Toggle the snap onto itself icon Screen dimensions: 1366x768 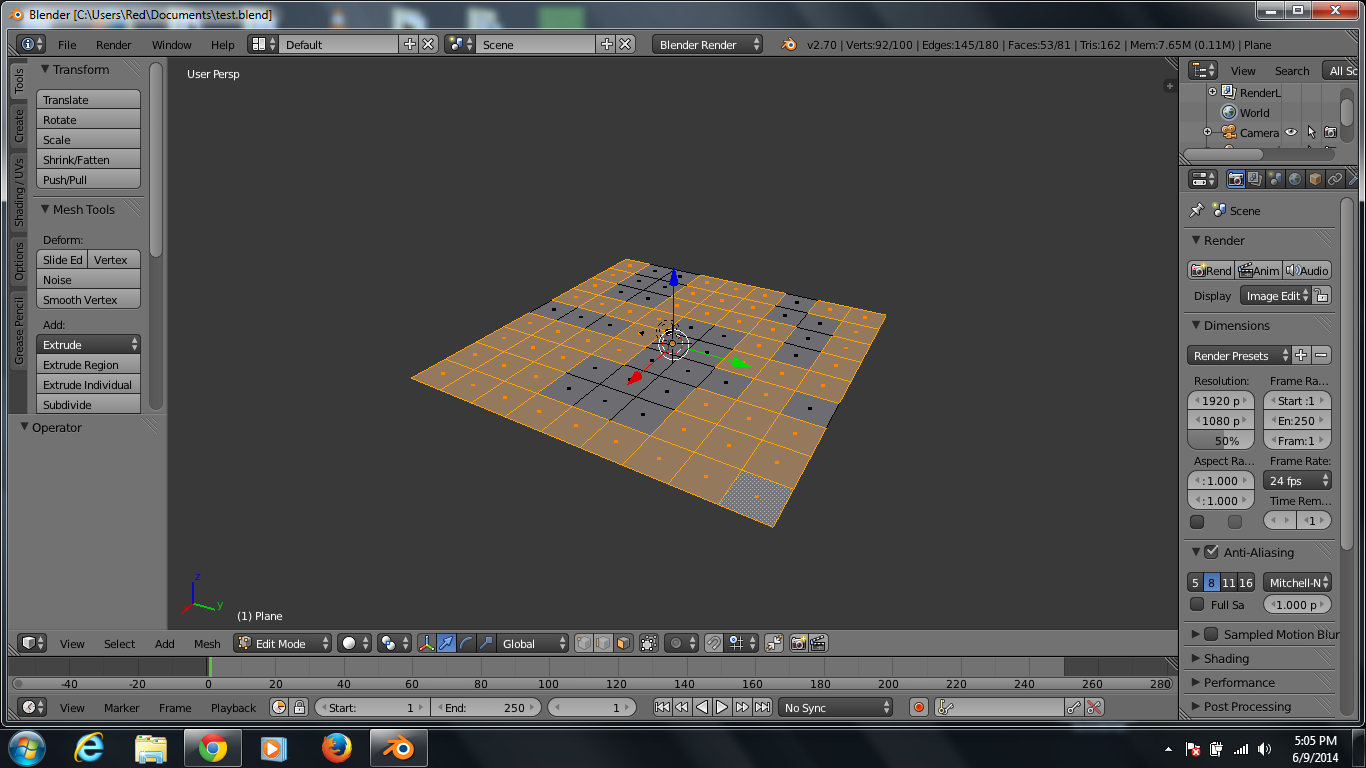(773, 643)
